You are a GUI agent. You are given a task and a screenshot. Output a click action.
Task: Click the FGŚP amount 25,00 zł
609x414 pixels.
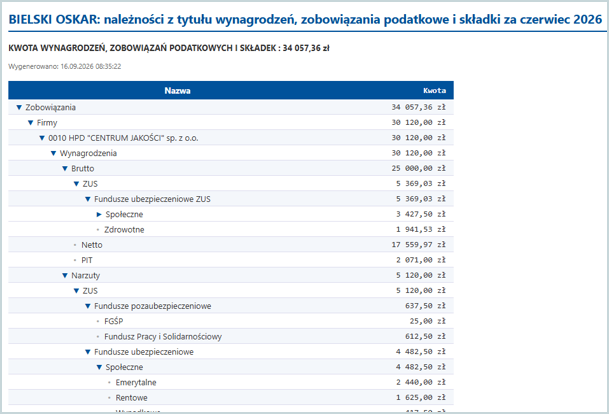428,321
